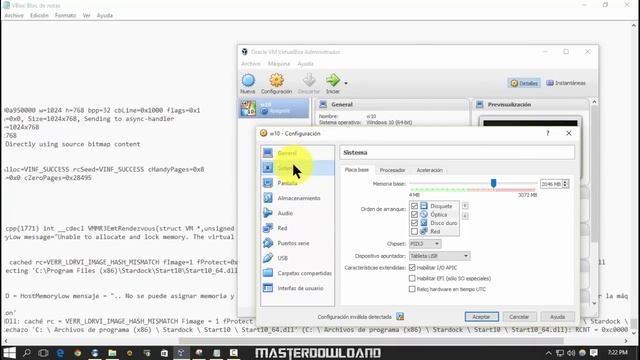Click Ayuda button in settings dialog
Viewport: 640px width, 360px height.
click(557, 317)
